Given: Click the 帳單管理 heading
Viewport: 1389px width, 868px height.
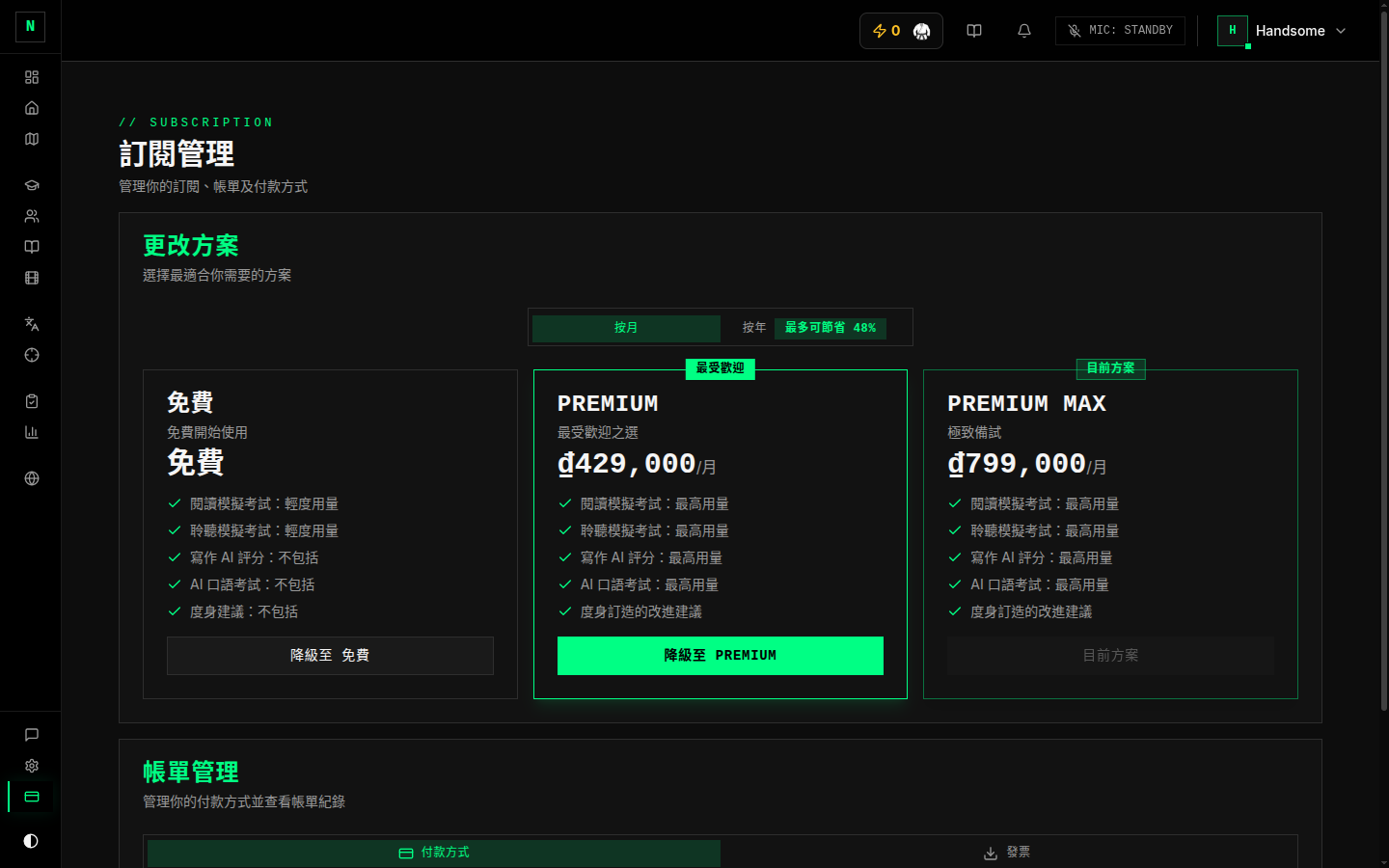Looking at the screenshot, I should tap(191, 773).
